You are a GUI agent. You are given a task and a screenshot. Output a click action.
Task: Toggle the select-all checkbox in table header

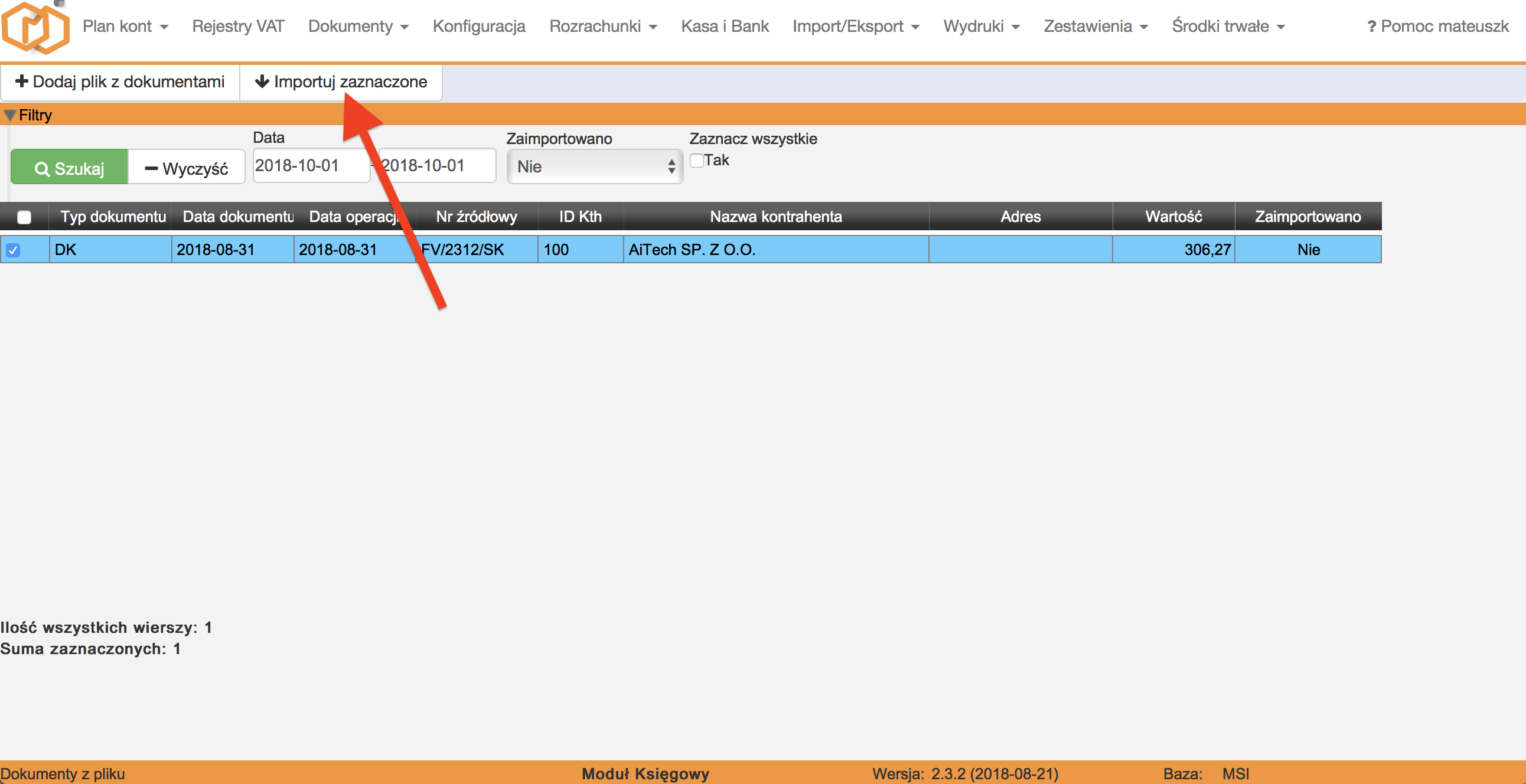click(24, 217)
